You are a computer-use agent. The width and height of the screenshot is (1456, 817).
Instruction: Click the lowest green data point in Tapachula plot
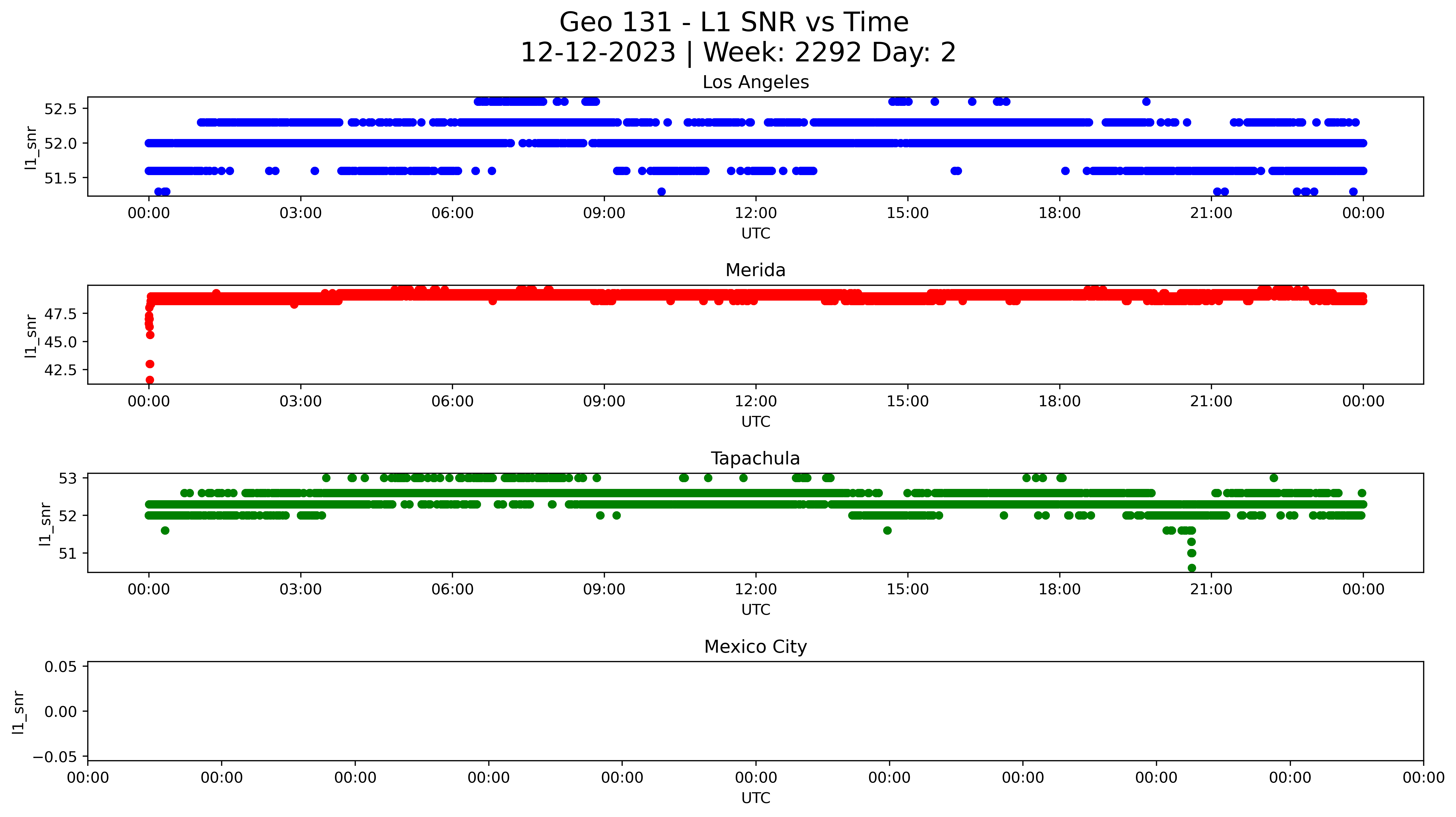pyautogui.click(x=1192, y=568)
